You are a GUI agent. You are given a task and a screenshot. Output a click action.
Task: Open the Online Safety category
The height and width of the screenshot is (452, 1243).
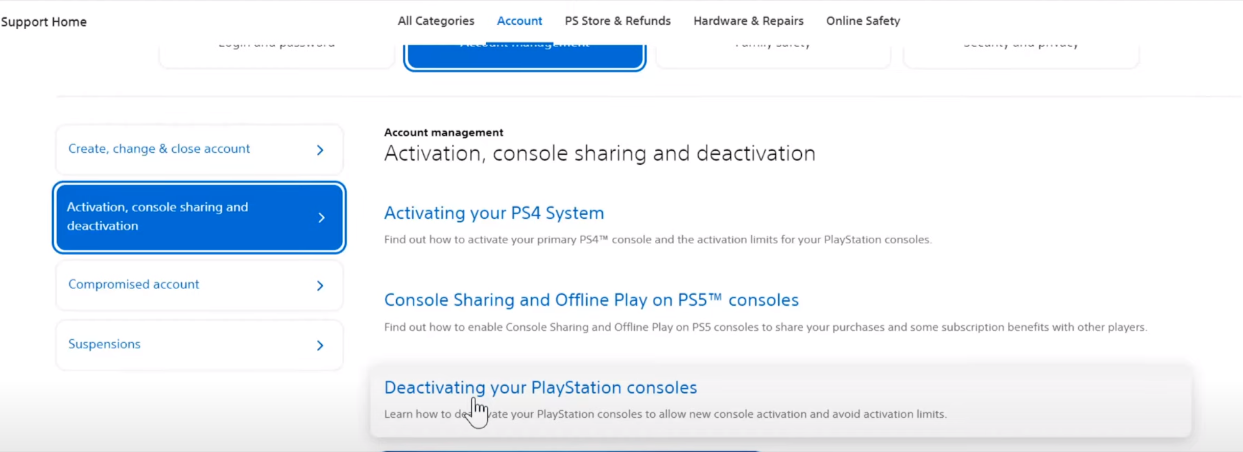[863, 21]
